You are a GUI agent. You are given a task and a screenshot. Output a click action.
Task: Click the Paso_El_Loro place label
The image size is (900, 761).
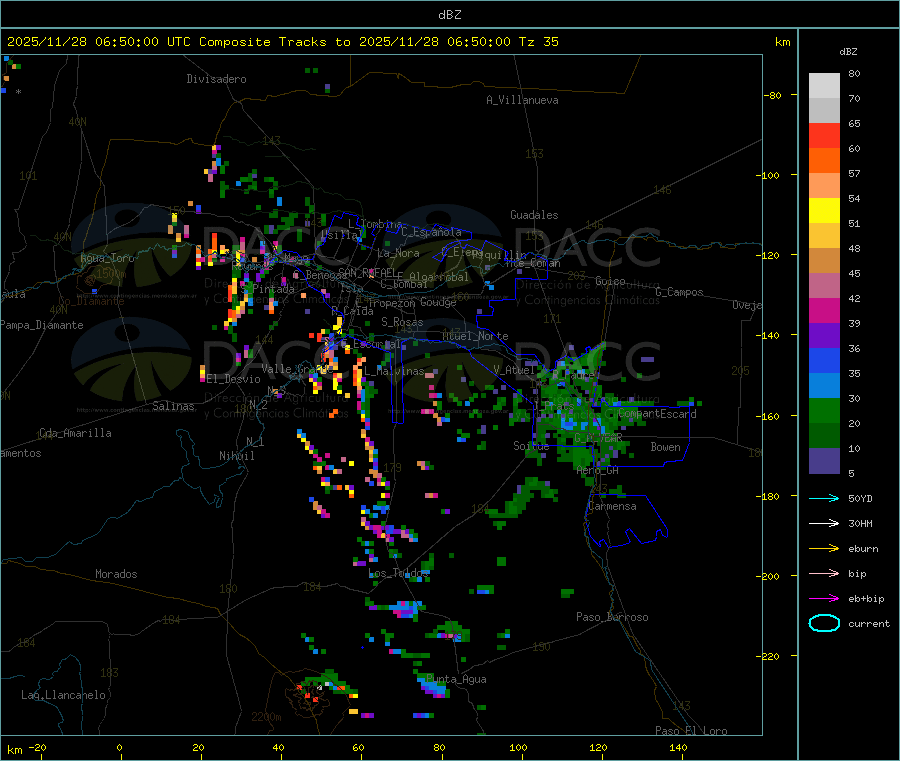[x=692, y=731]
